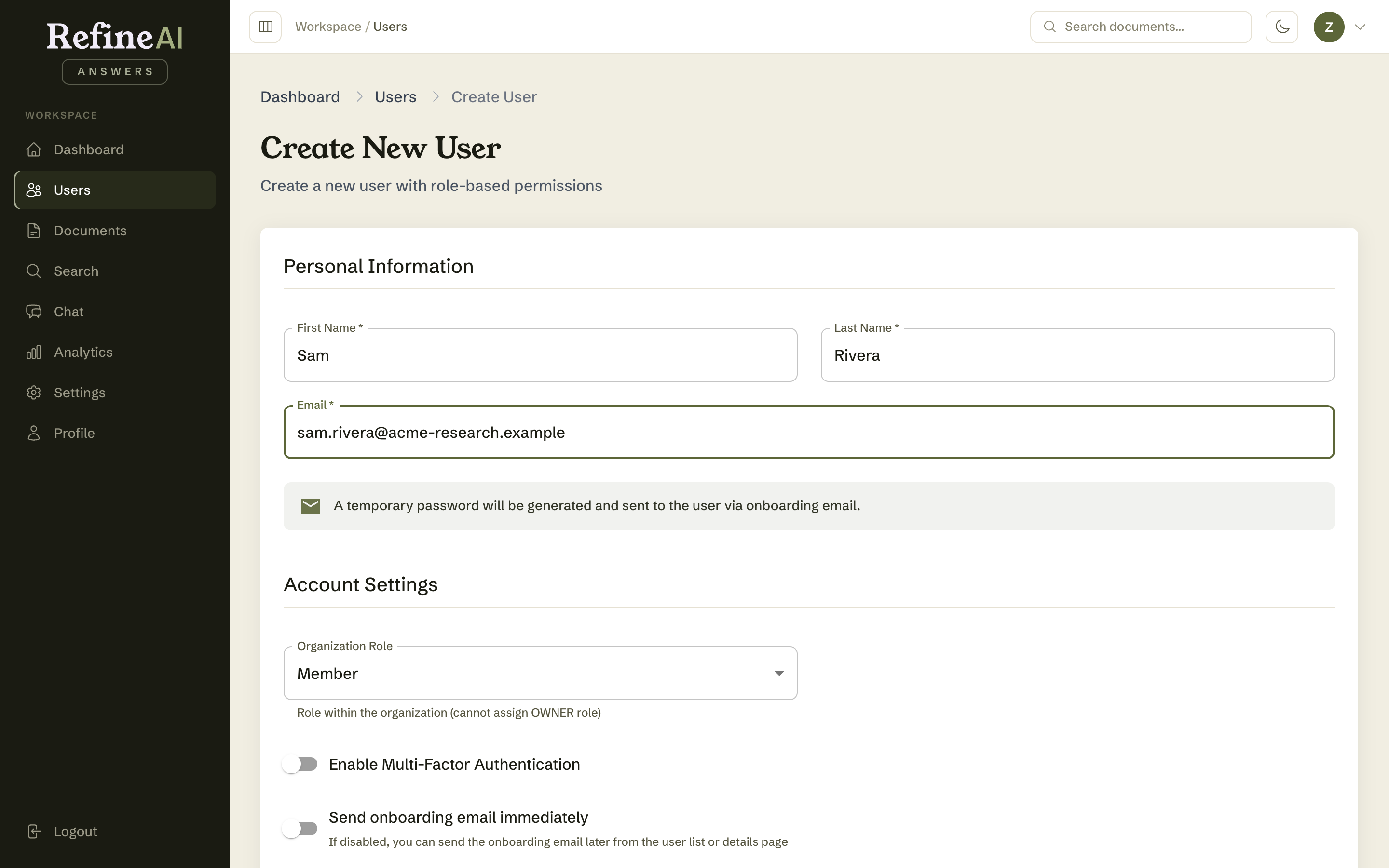The image size is (1389, 868).
Task: Enable the Multi-Factor Authentication toggle
Action: tap(300, 764)
